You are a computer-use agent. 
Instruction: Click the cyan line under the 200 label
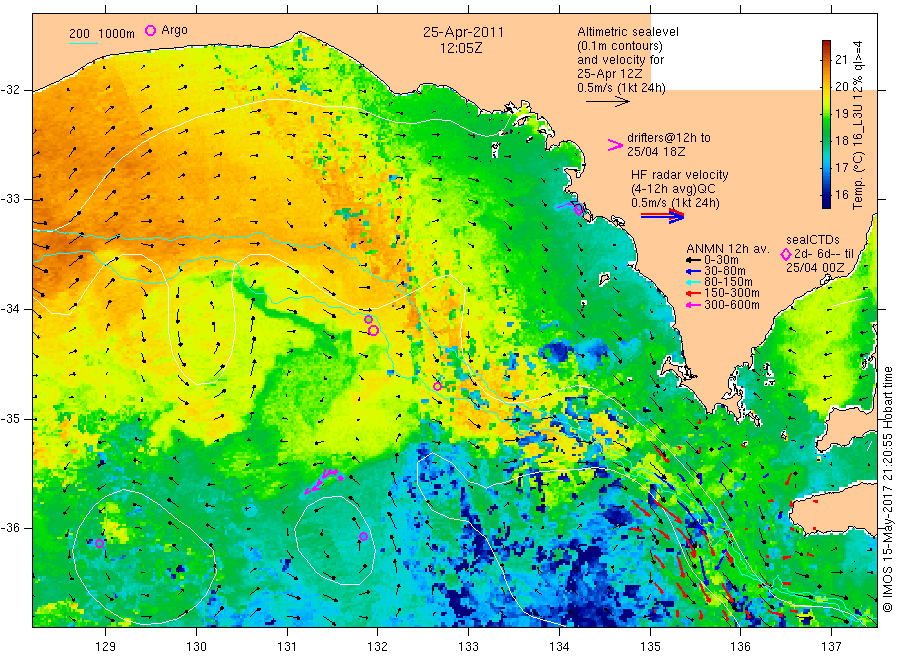point(83,42)
